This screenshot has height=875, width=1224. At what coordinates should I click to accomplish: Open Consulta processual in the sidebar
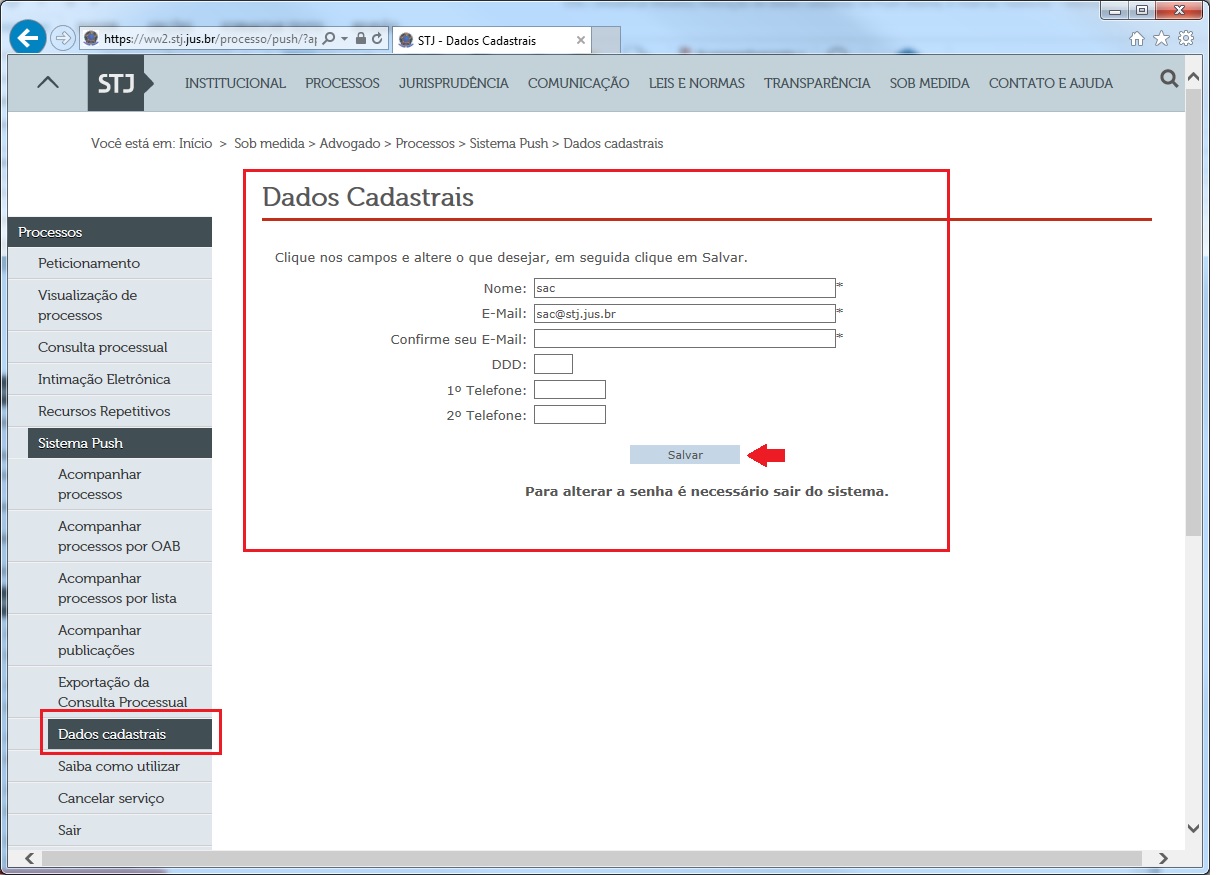110,347
